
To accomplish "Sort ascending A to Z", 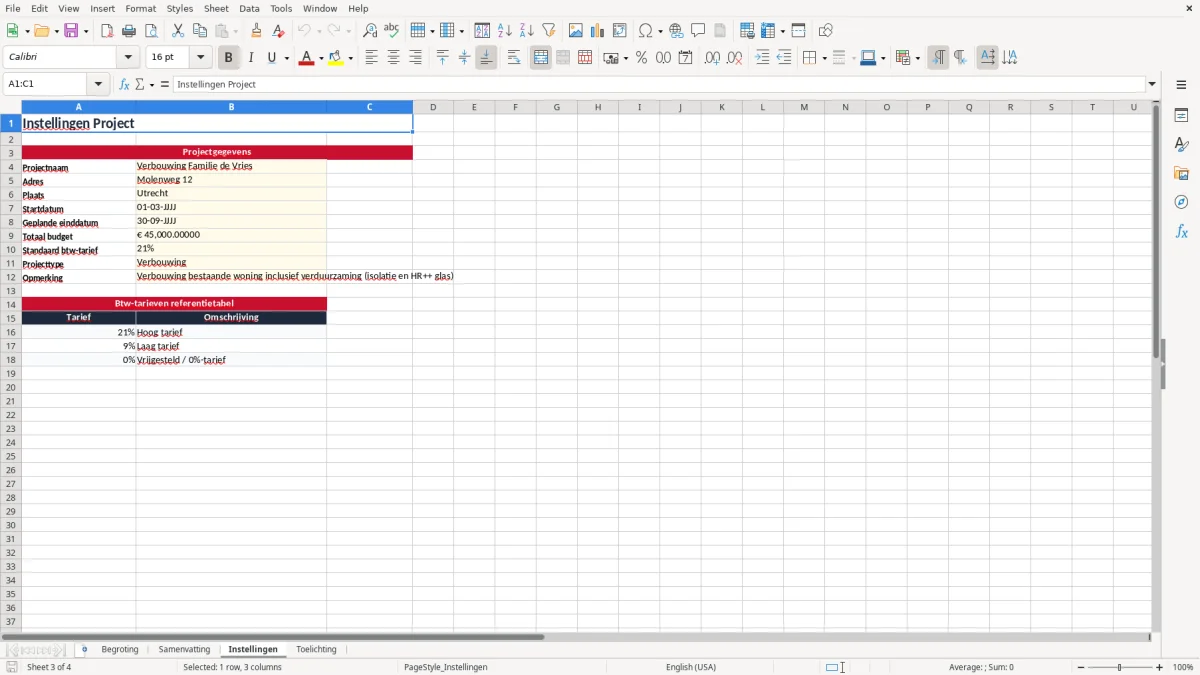I will pyautogui.click(x=505, y=31).
